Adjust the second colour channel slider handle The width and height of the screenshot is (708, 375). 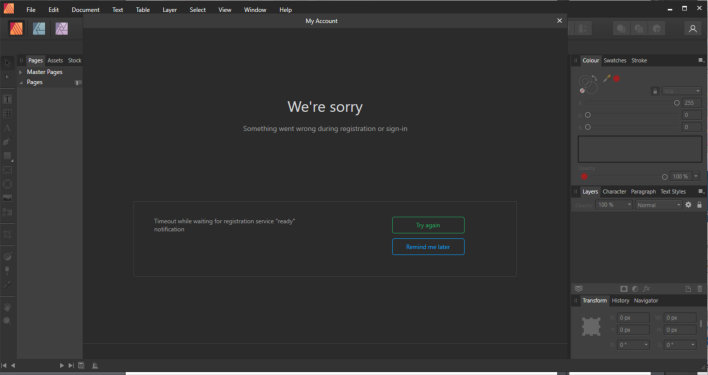(587, 115)
